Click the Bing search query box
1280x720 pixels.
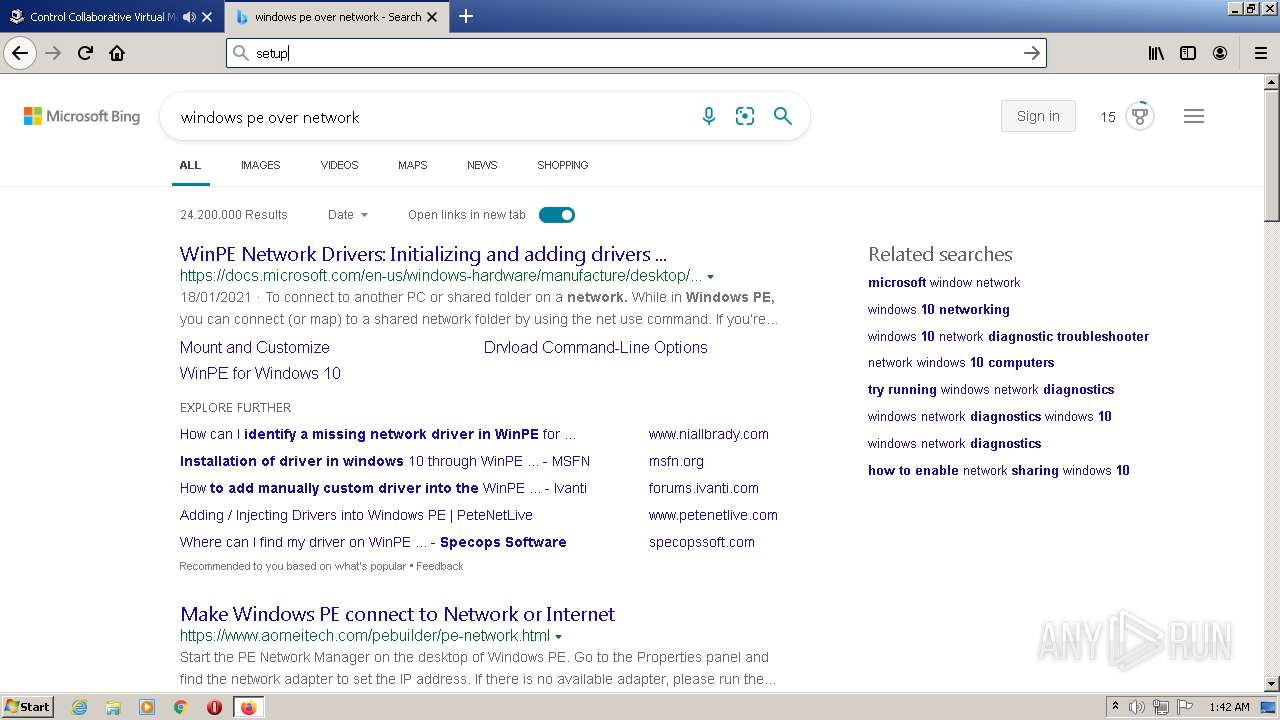(430, 117)
